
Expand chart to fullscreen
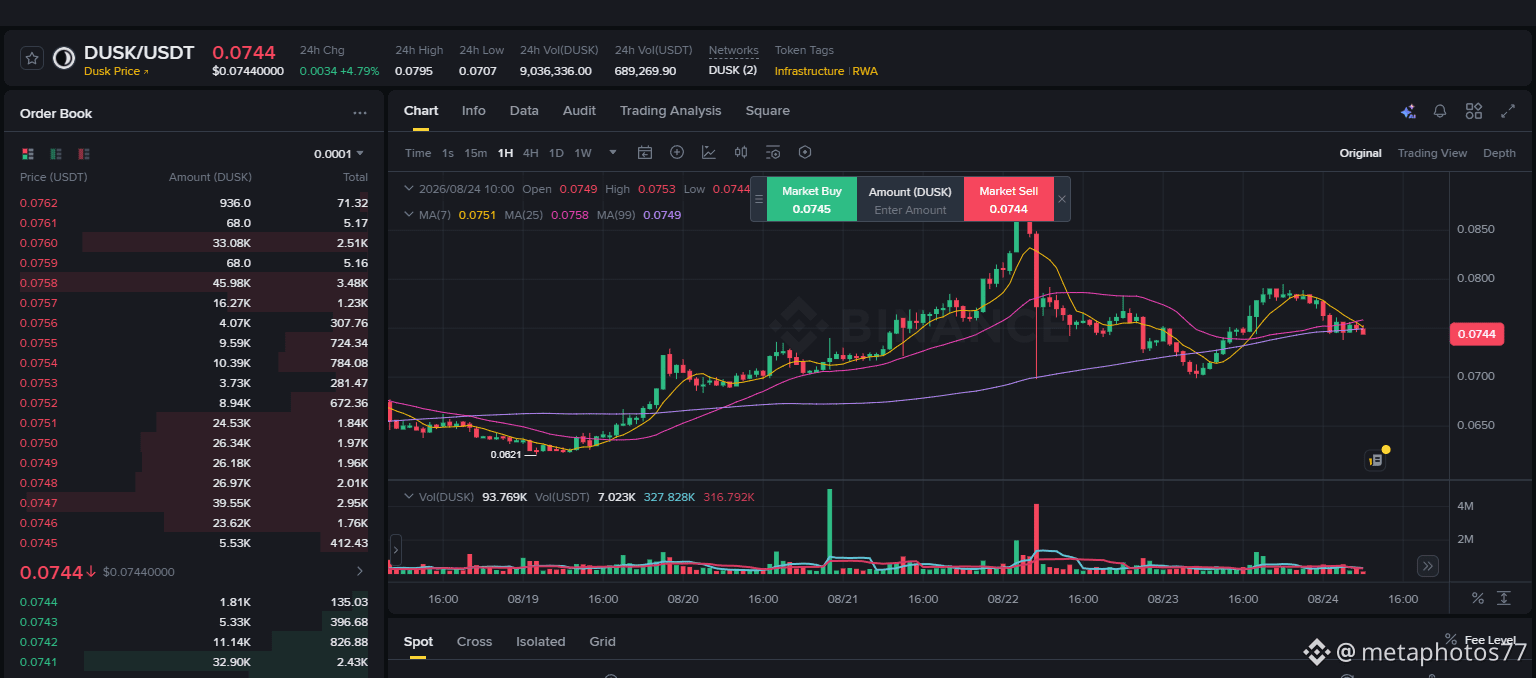click(1508, 112)
